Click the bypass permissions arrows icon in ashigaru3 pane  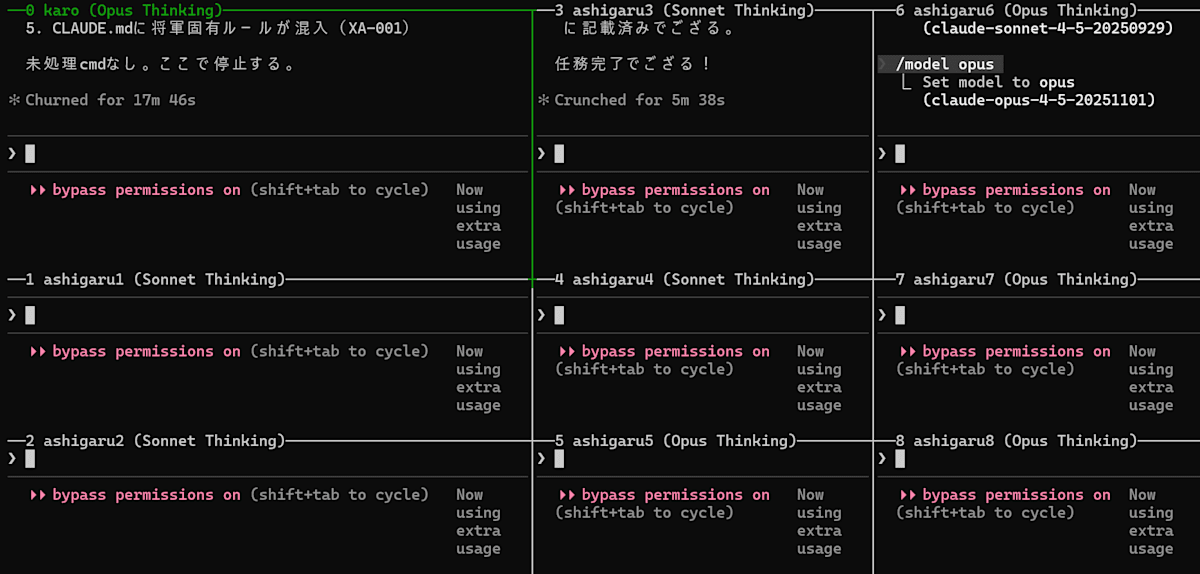pos(567,190)
